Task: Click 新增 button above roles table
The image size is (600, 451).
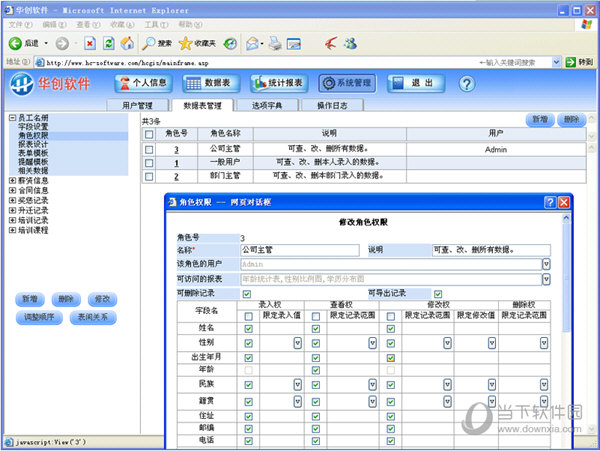Action: [x=540, y=119]
